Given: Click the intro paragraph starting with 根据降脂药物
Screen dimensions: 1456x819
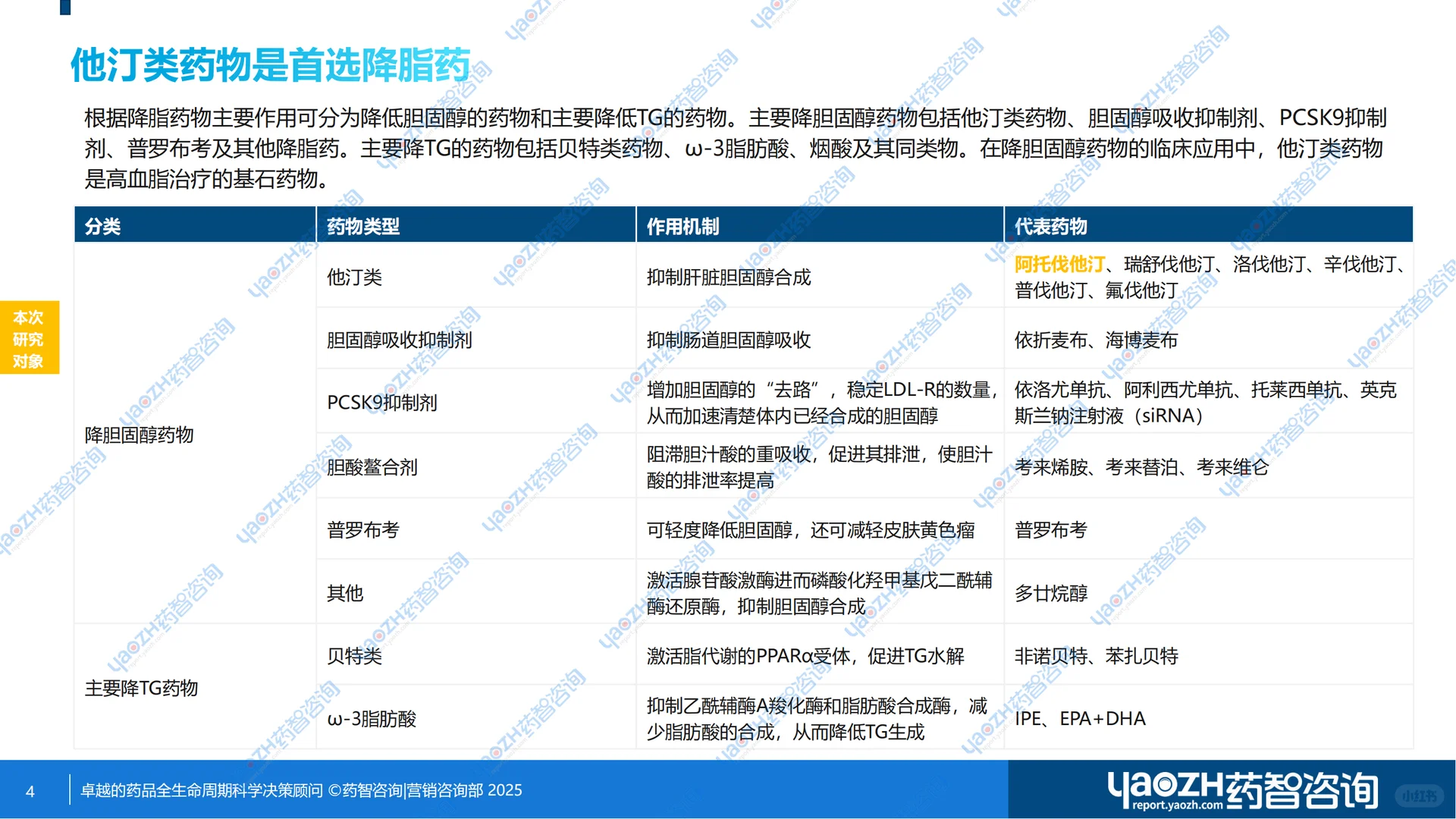Looking at the screenshot, I should point(736,148).
